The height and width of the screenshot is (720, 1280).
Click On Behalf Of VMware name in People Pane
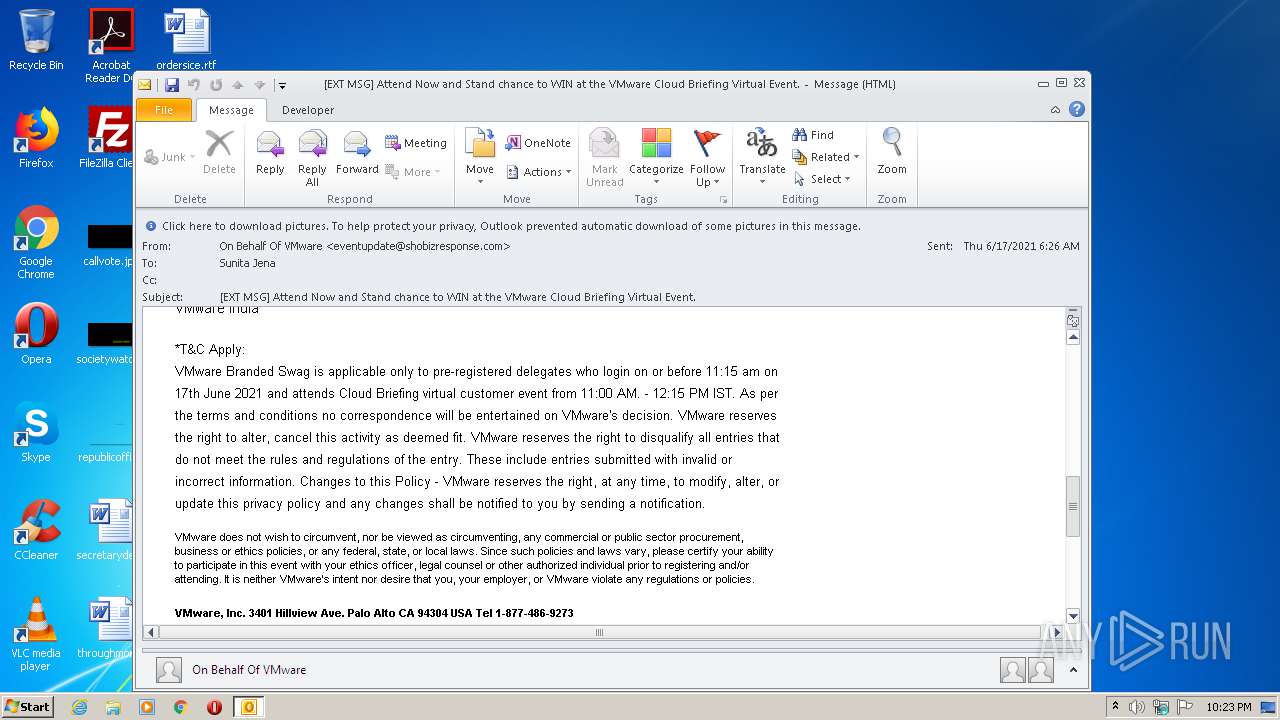[249, 670]
